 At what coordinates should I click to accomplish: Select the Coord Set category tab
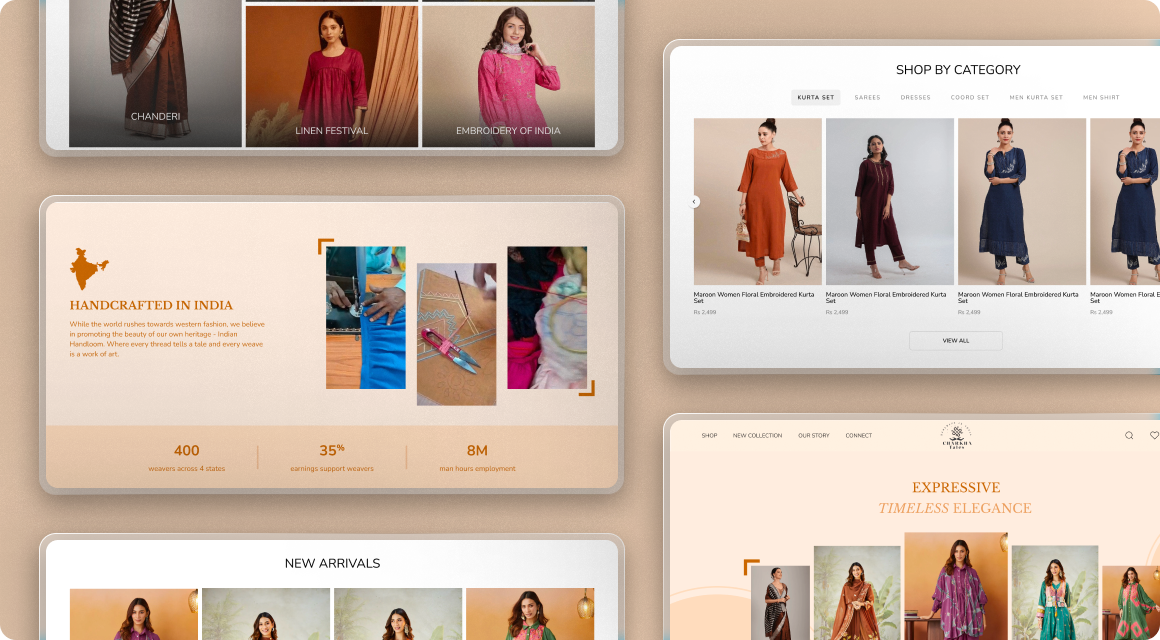pyautogui.click(x=970, y=98)
